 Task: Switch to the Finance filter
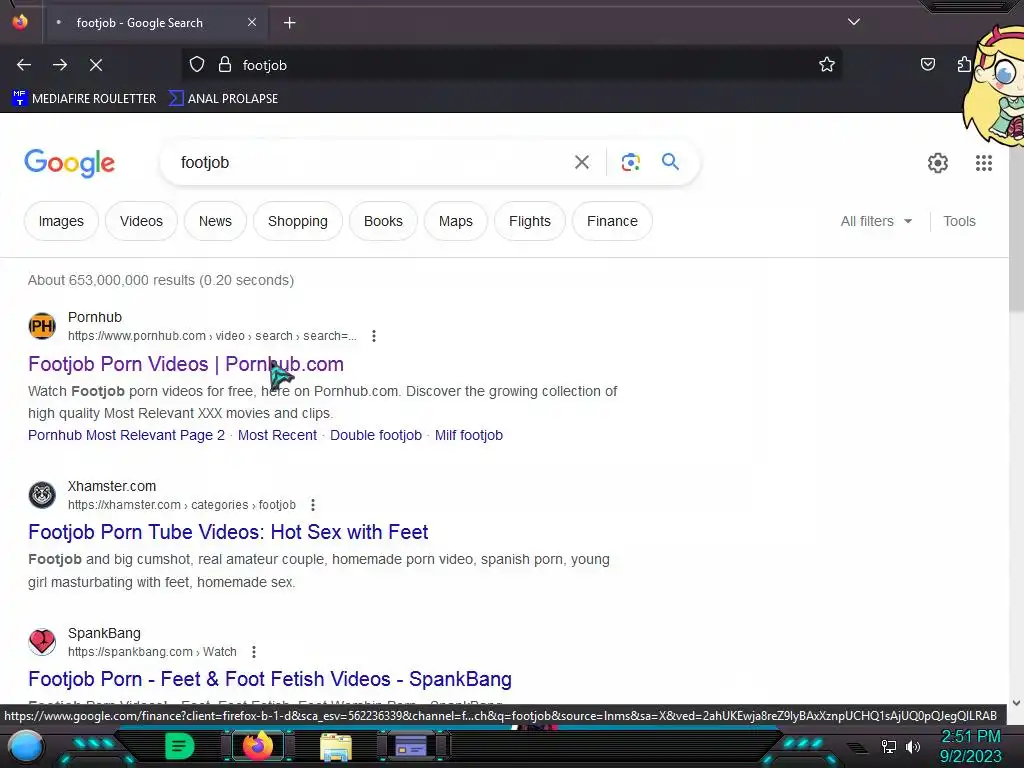click(612, 221)
